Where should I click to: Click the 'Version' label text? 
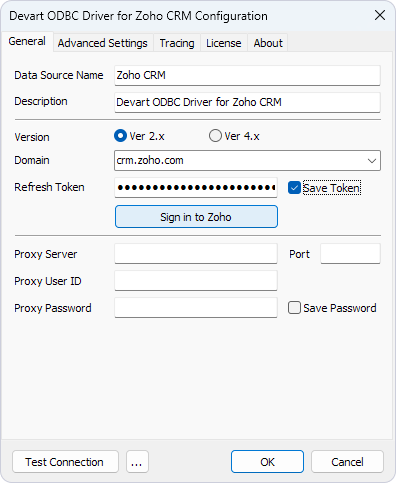pyautogui.click(x=32, y=137)
